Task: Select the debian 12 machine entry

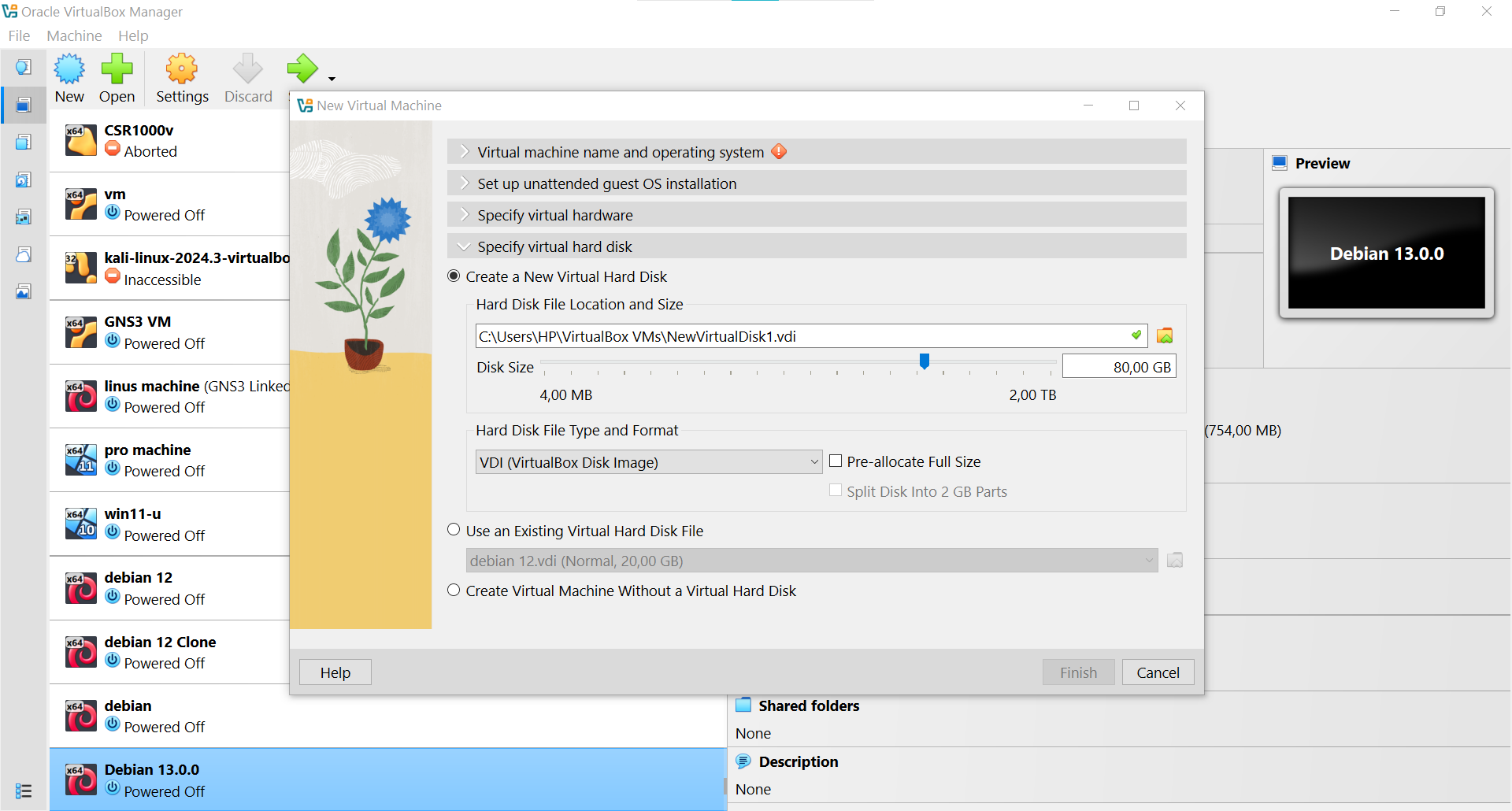Action: (169, 588)
